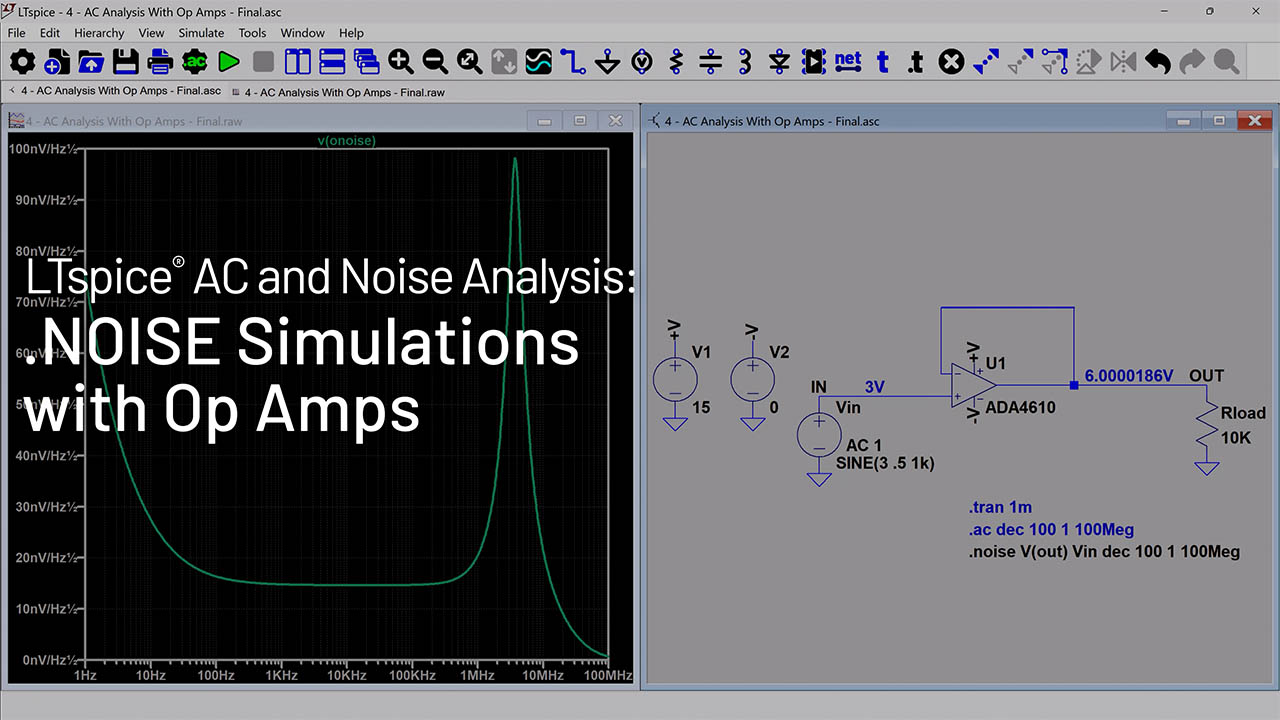Maximize the Final.raw waveform window

click(x=580, y=121)
